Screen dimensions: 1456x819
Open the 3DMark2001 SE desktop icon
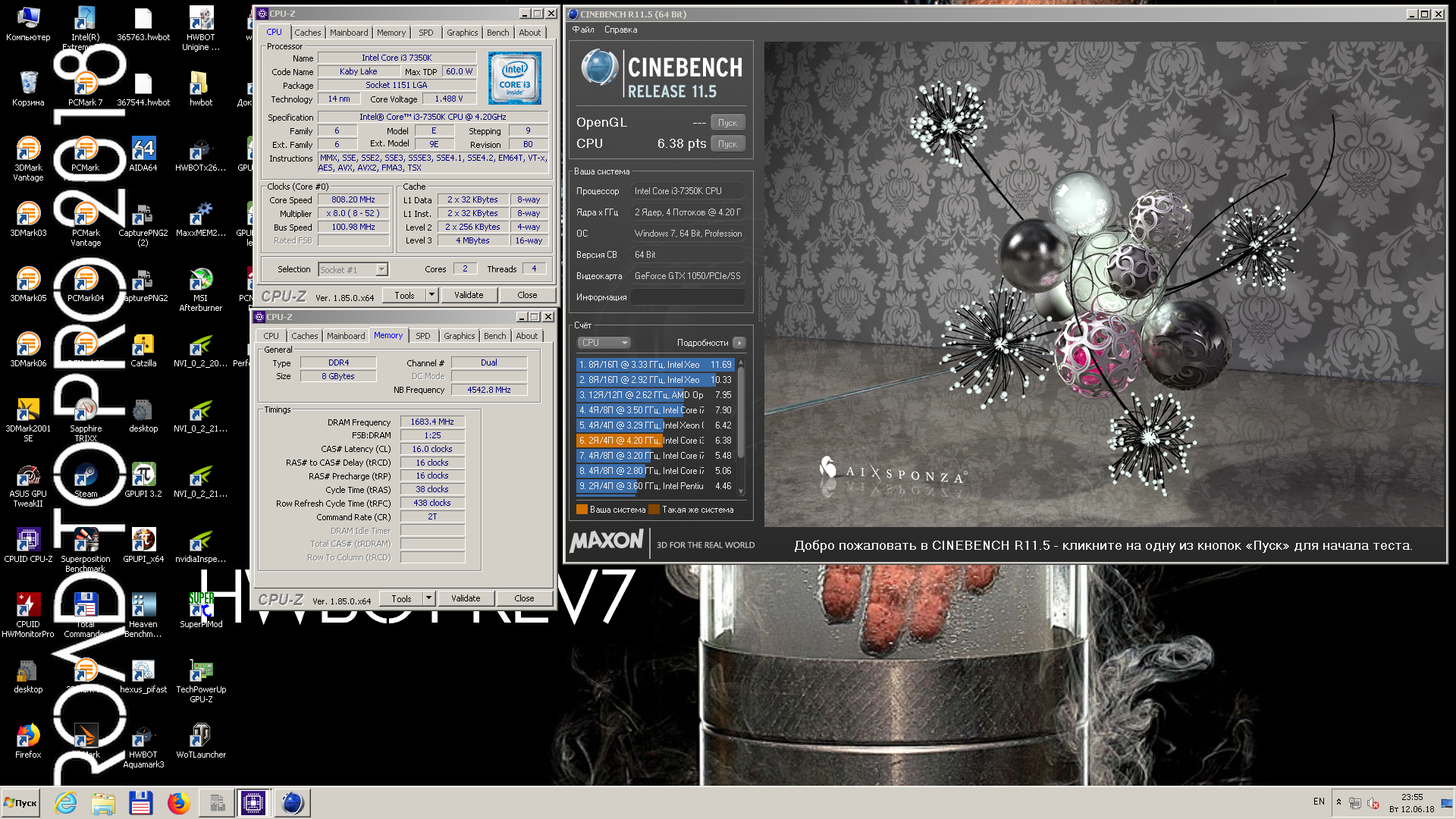click(28, 419)
